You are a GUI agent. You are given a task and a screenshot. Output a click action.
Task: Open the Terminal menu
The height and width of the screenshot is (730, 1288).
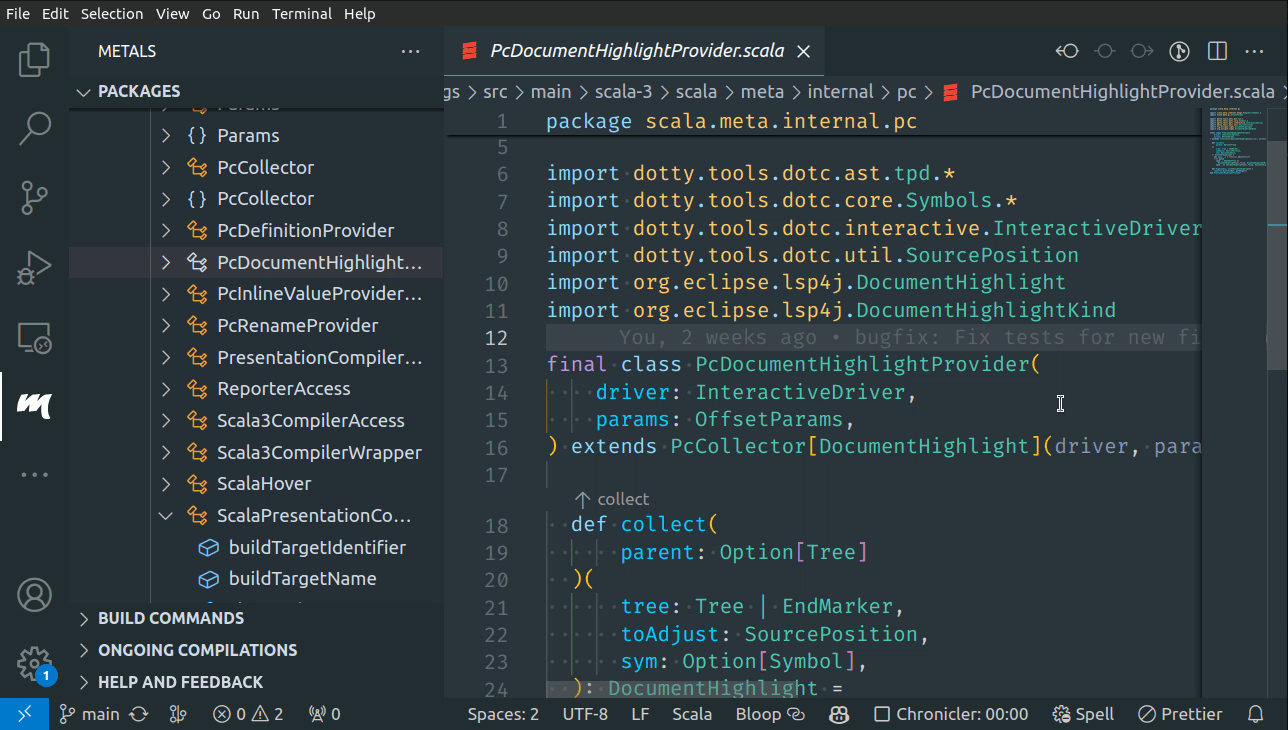(x=302, y=14)
